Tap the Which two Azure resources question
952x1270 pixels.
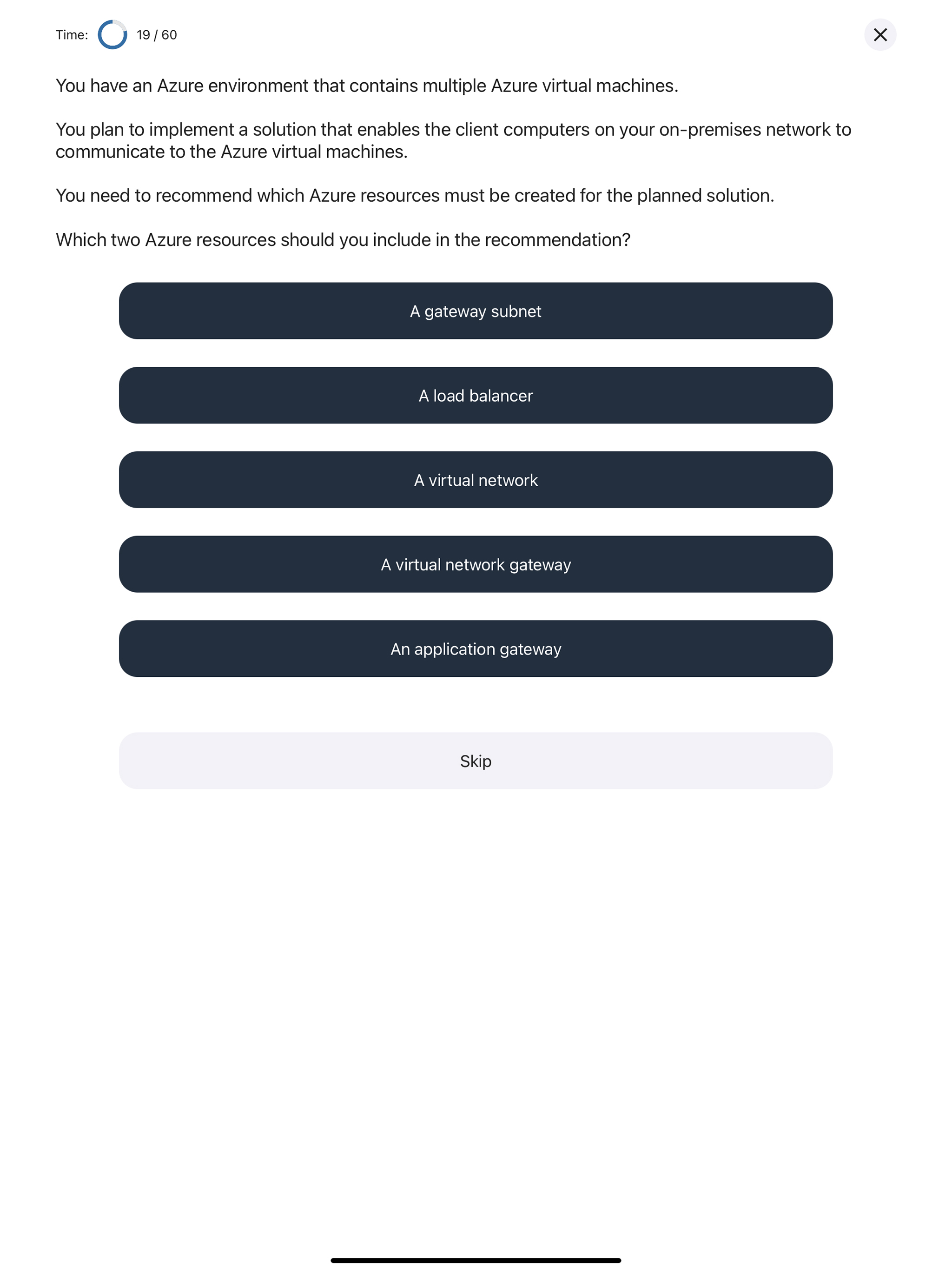tap(343, 240)
